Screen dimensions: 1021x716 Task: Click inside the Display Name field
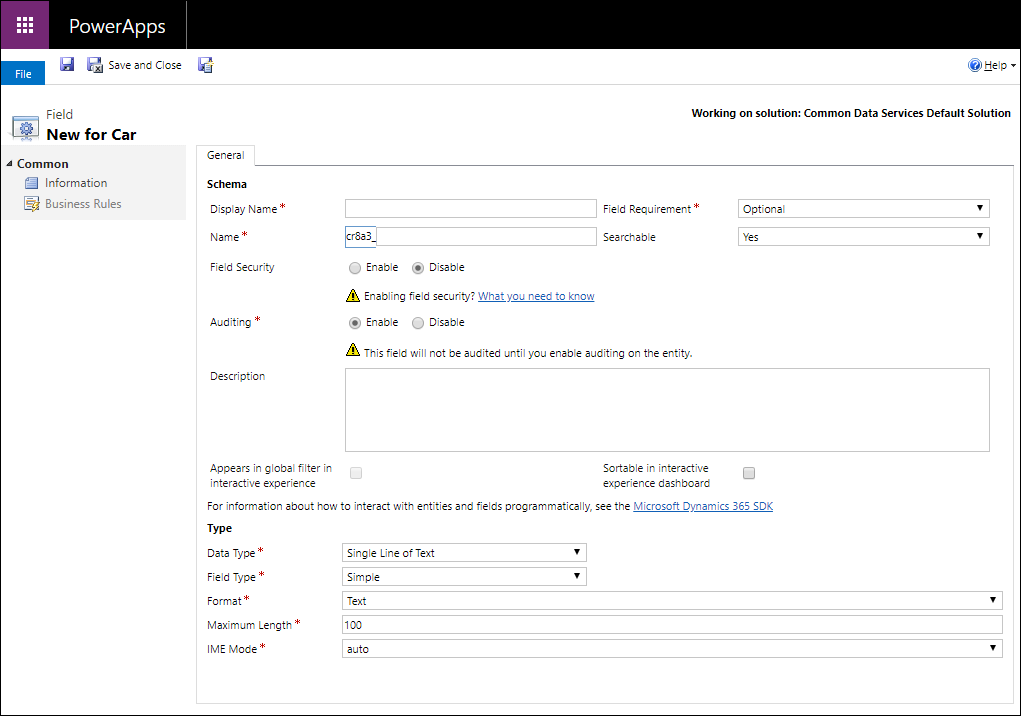(470, 208)
